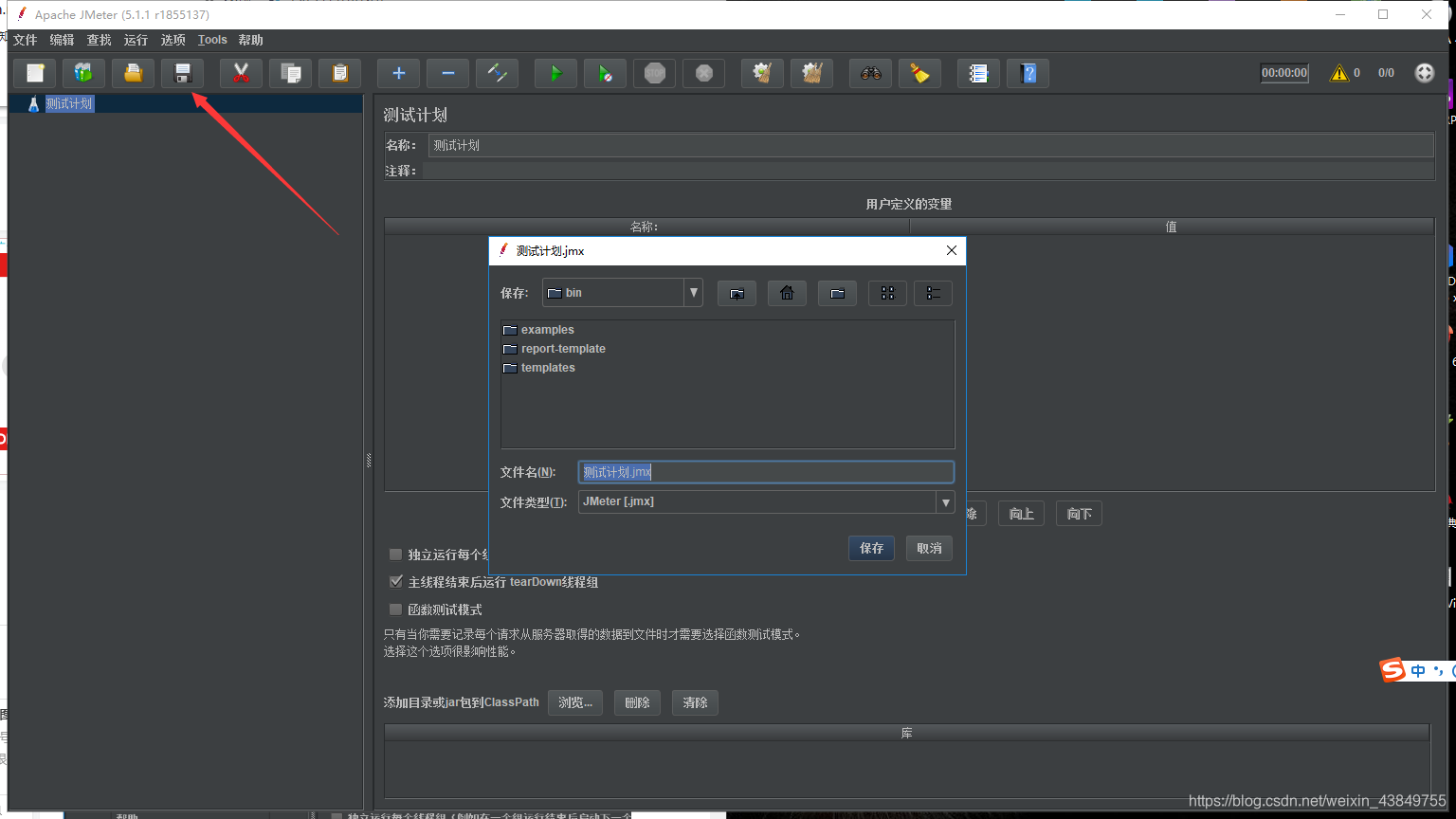Create new folder in save dialog
Image resolution: width=1456 pixels, height=819 pixels.
click(837, 293)
